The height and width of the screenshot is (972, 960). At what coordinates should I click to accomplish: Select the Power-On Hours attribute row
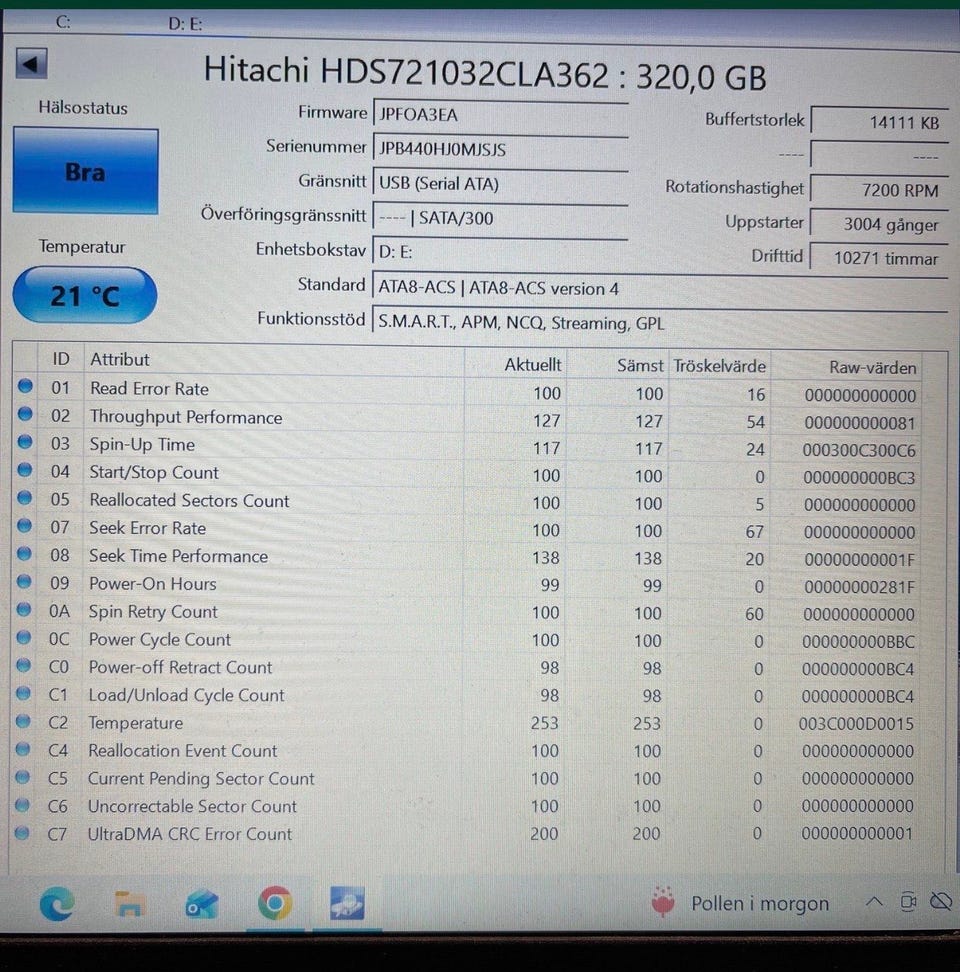tap(153, 584)
